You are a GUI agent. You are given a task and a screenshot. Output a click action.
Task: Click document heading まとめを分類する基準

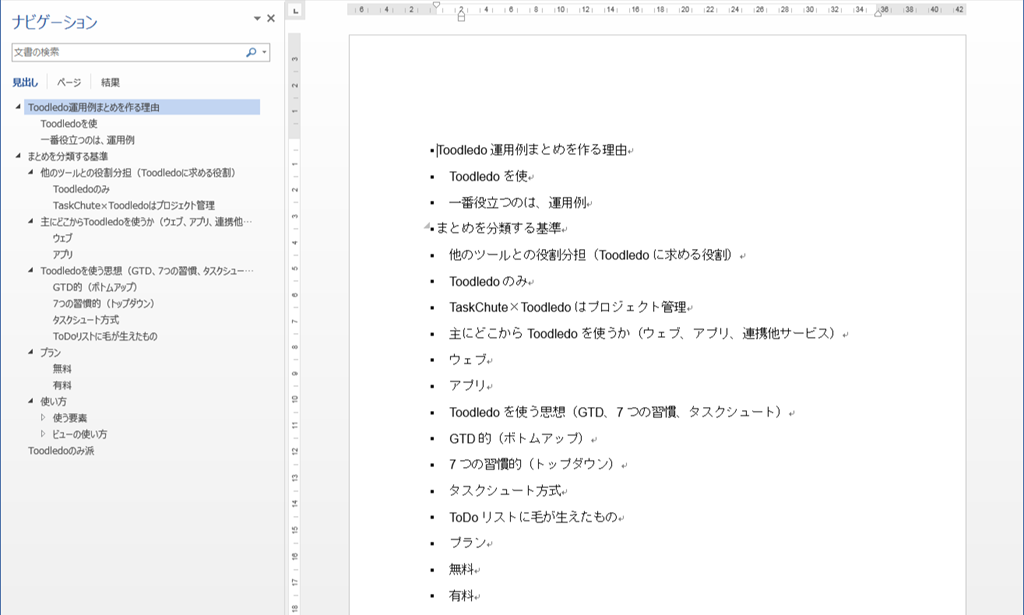[499, 229]
